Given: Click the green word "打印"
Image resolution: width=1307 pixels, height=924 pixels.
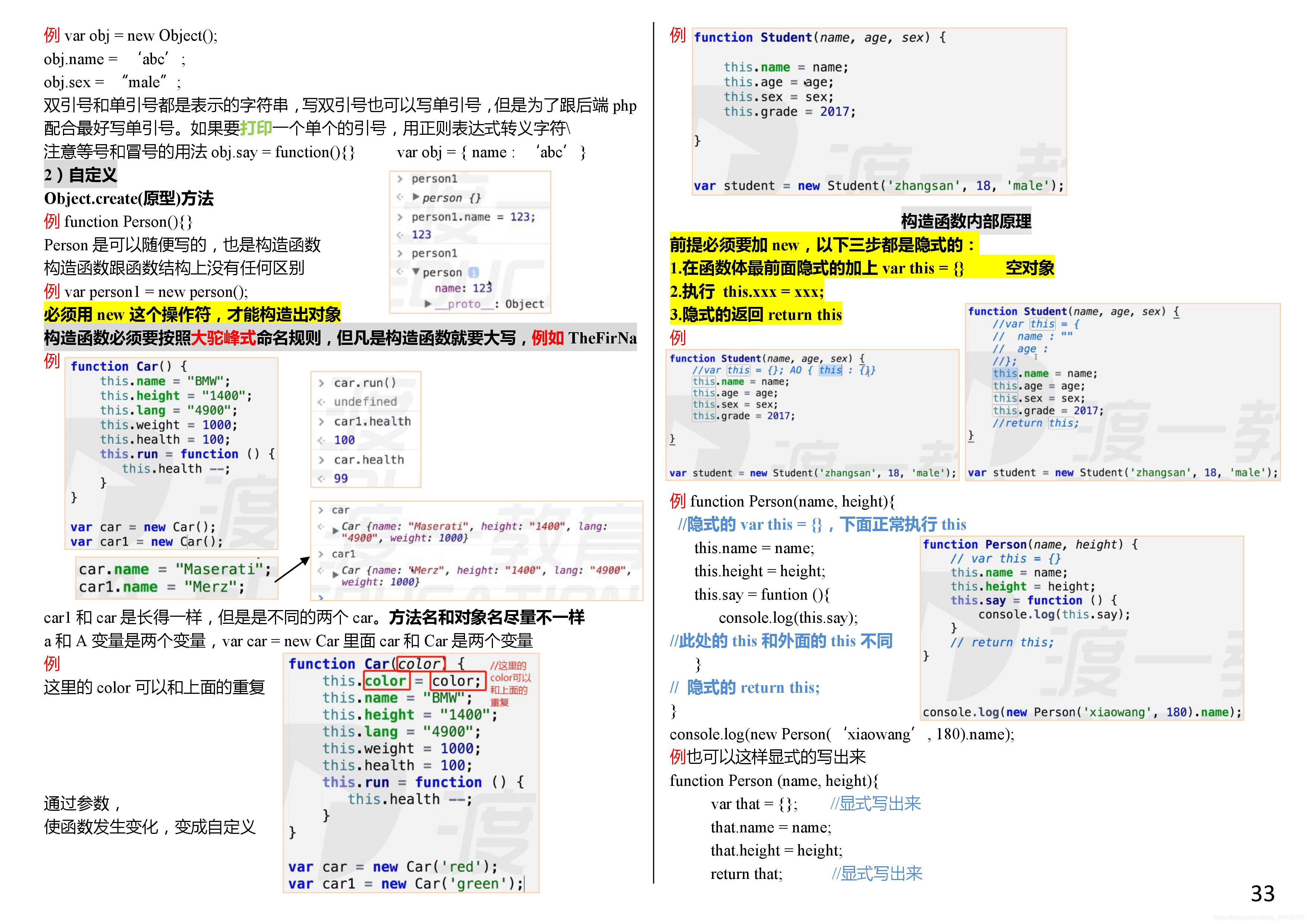Looking at the screenshot, I should click(x=256, y=128).
